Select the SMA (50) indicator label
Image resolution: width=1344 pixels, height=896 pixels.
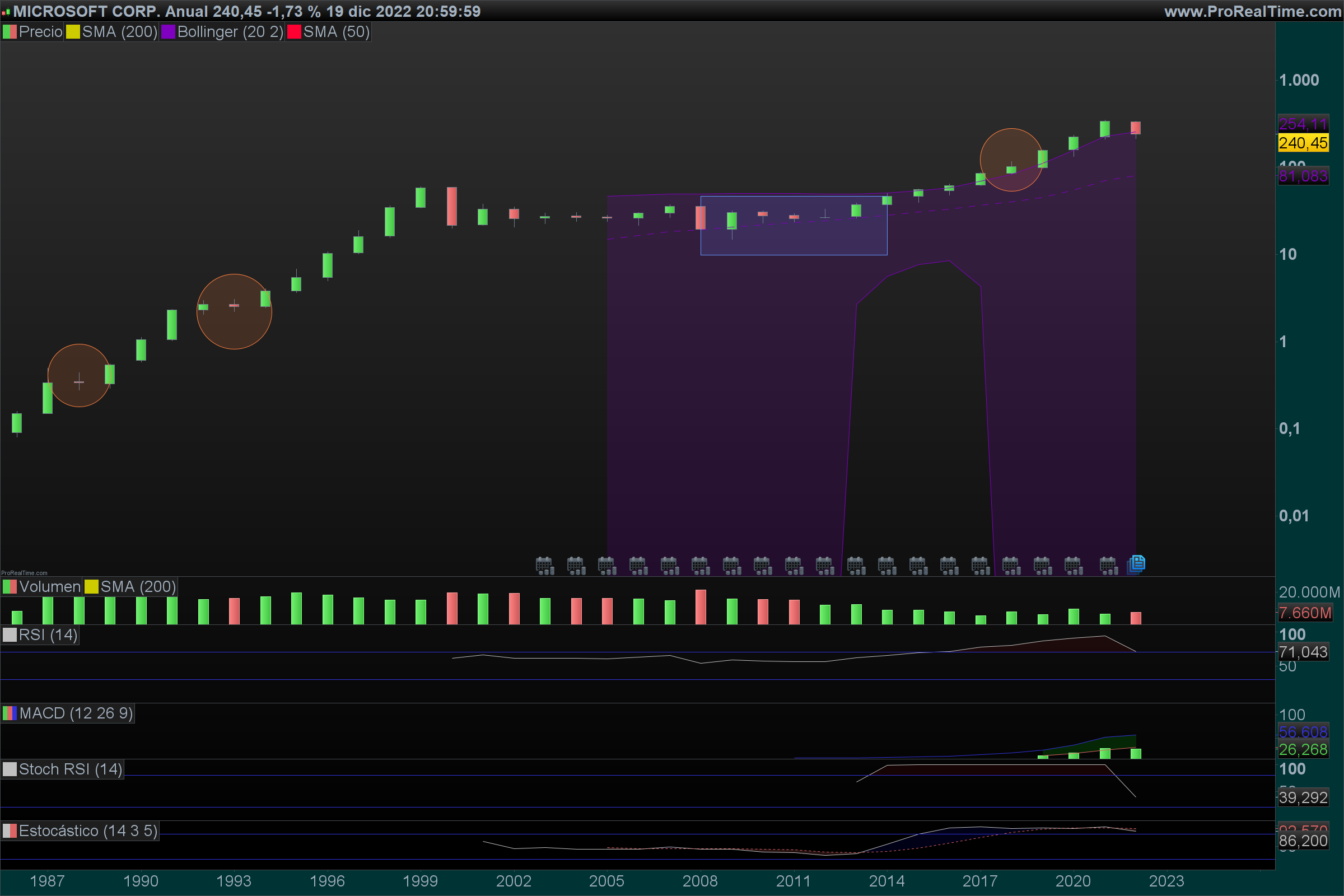coord(336,32)
